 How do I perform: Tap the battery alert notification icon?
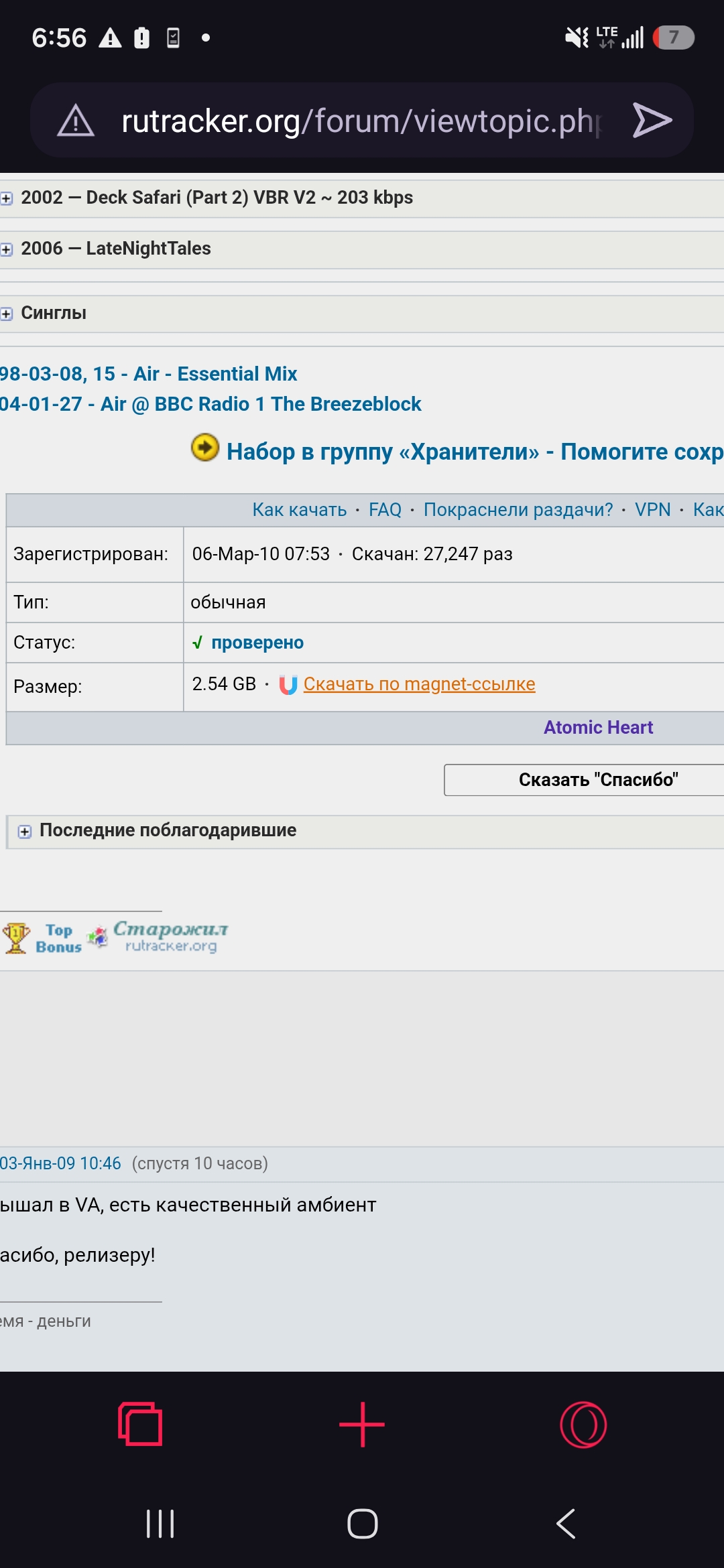click(x=141, y=38)
